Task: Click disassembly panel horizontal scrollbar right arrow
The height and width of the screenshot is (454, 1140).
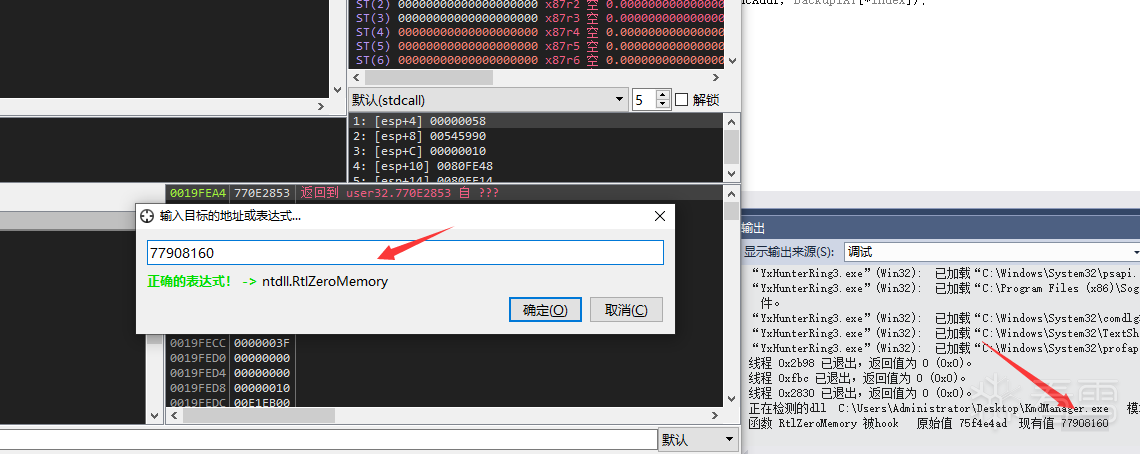Action: point(322,106)
